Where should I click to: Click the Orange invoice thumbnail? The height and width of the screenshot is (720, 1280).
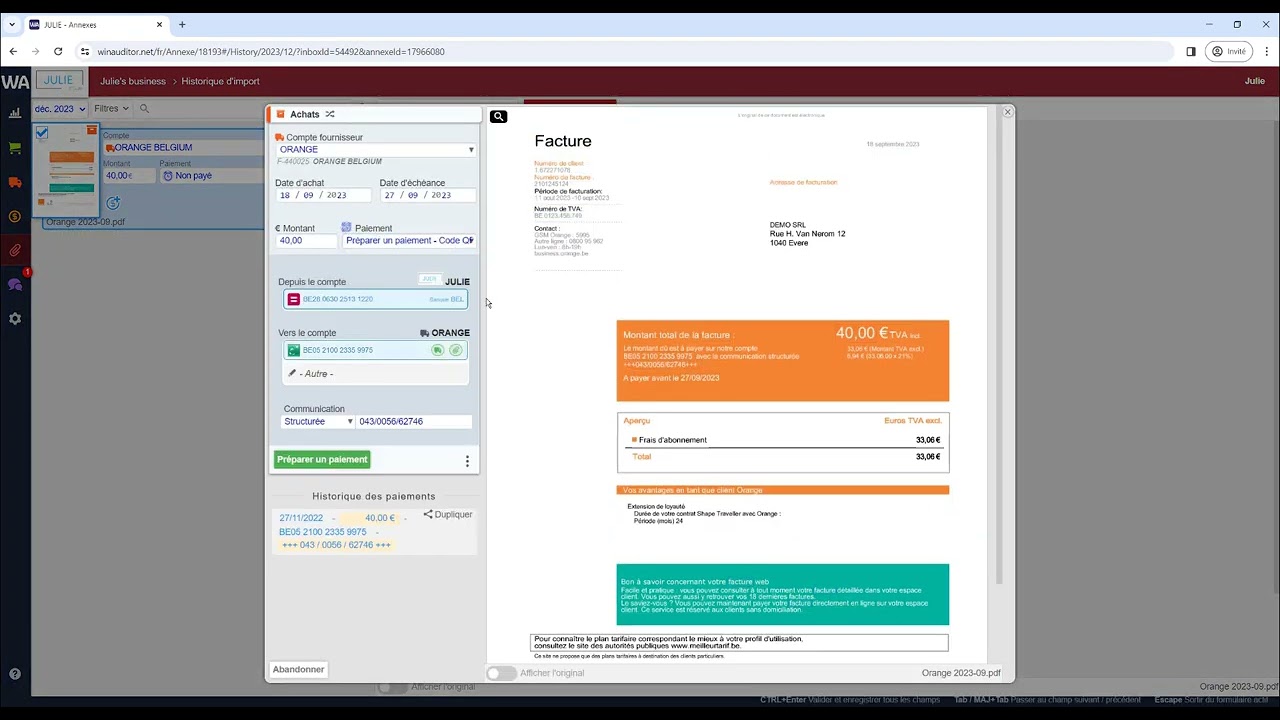click(x=68, y=171)
